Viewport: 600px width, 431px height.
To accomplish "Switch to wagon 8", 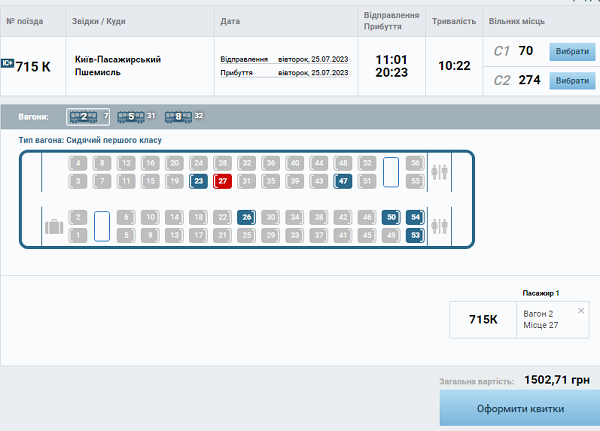I will [x=178, y=116].
